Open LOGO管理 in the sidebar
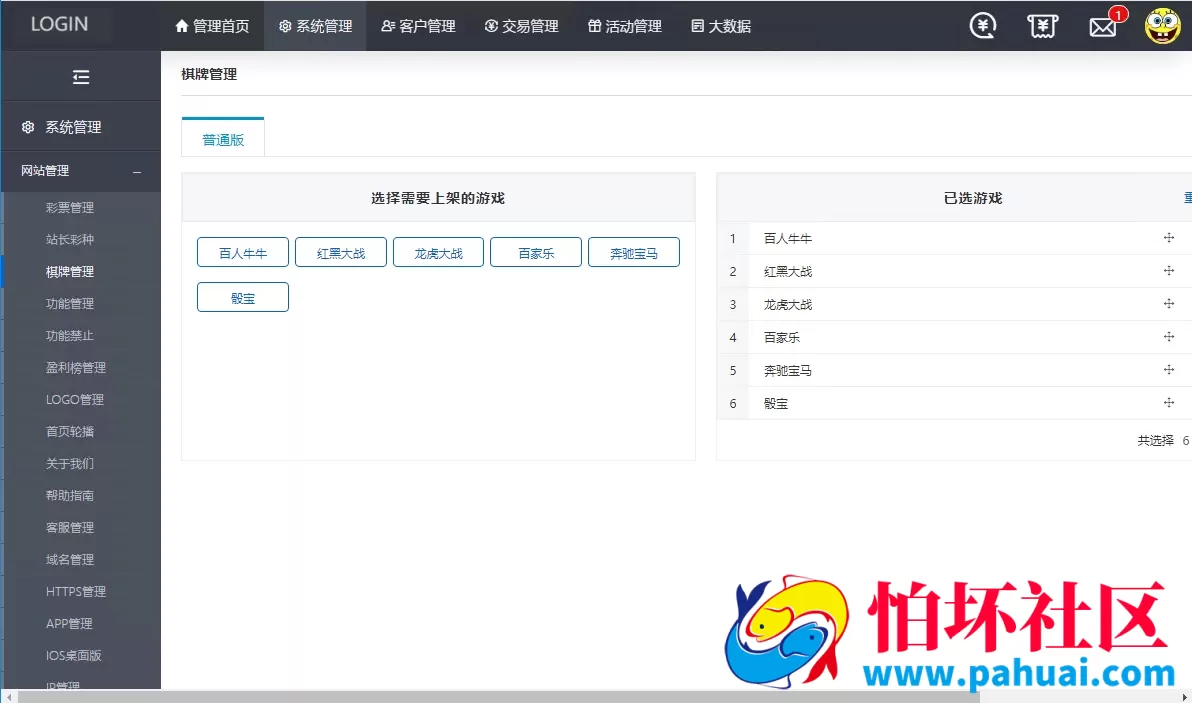 74,399
